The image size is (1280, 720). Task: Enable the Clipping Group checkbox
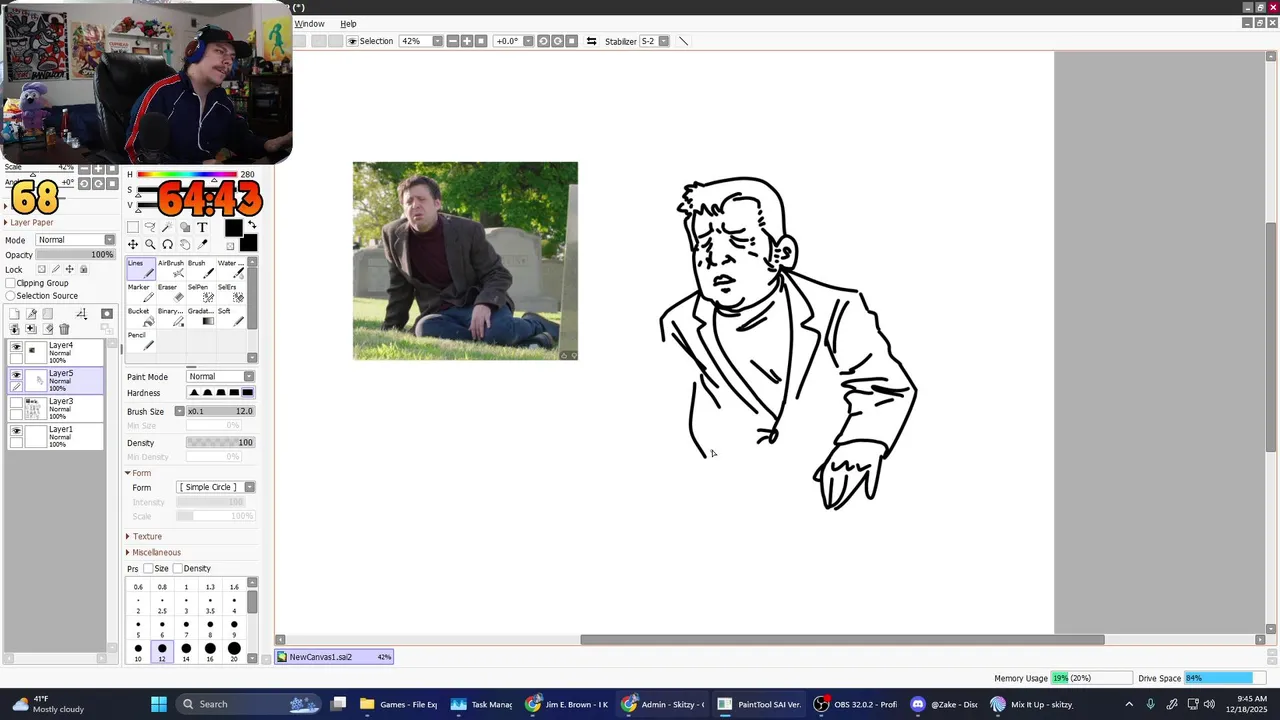pos(10,283)
